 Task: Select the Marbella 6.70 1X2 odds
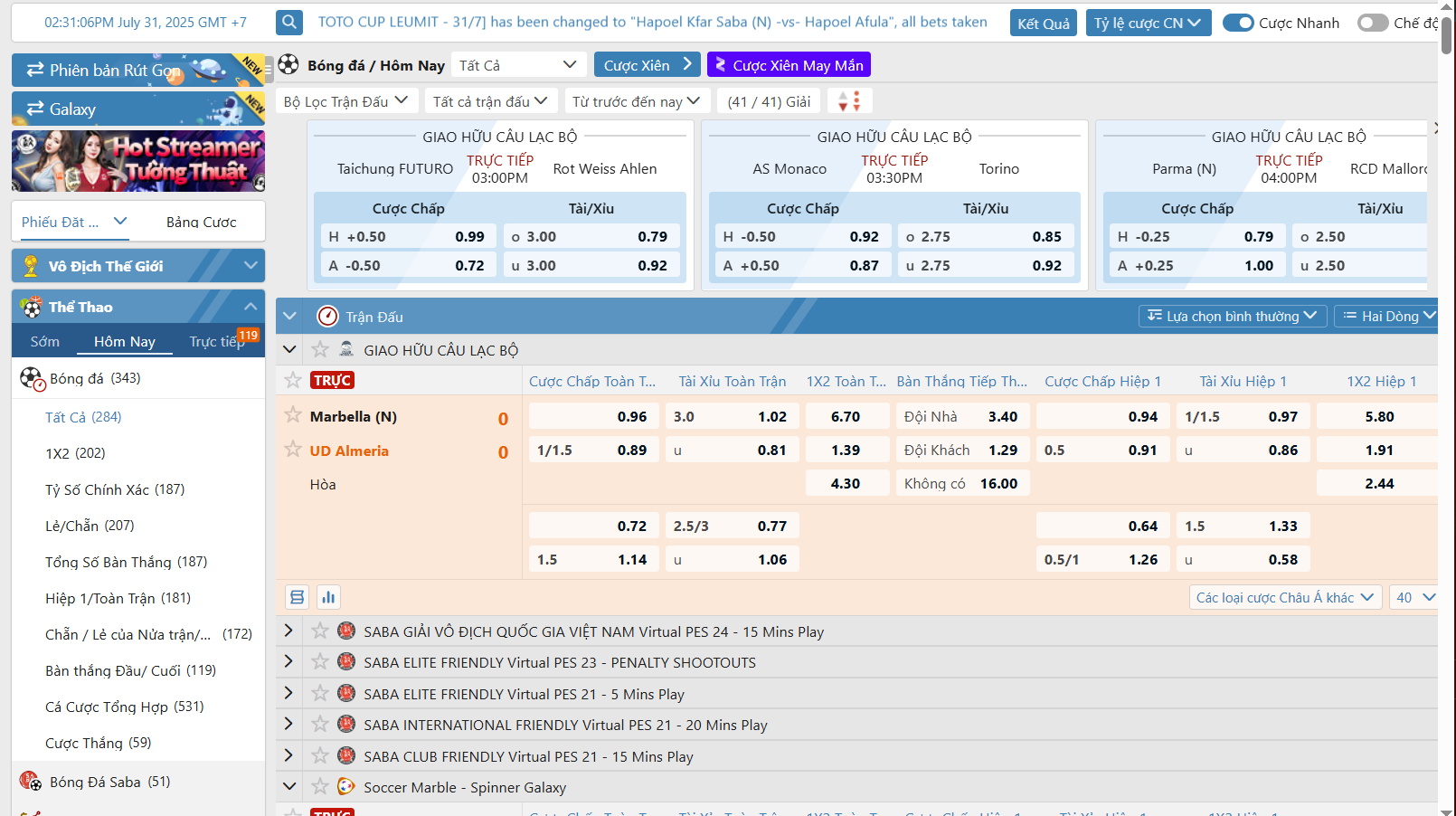(x=846, y=416)
